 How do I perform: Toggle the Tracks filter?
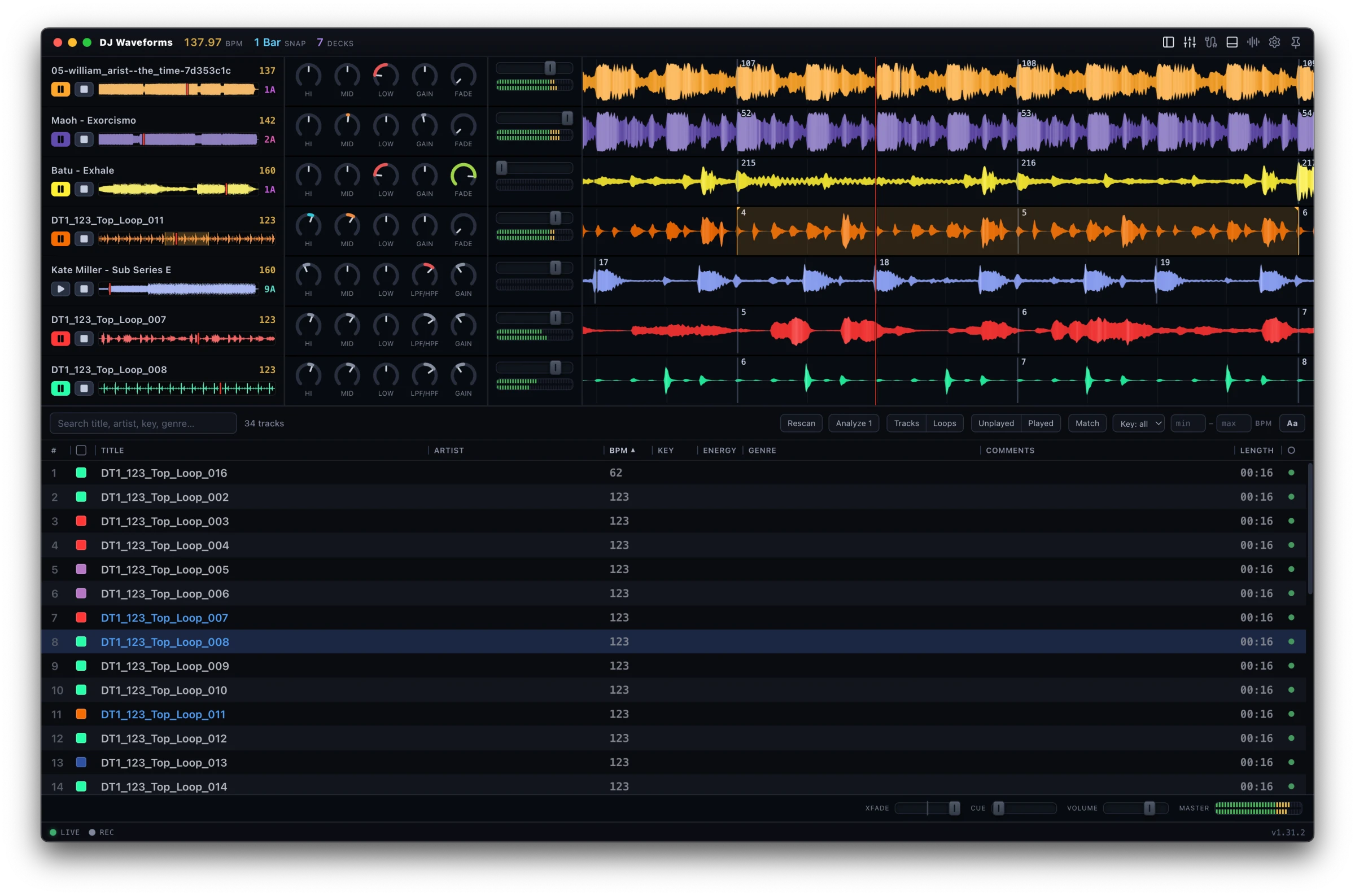[x=906, y=423]
